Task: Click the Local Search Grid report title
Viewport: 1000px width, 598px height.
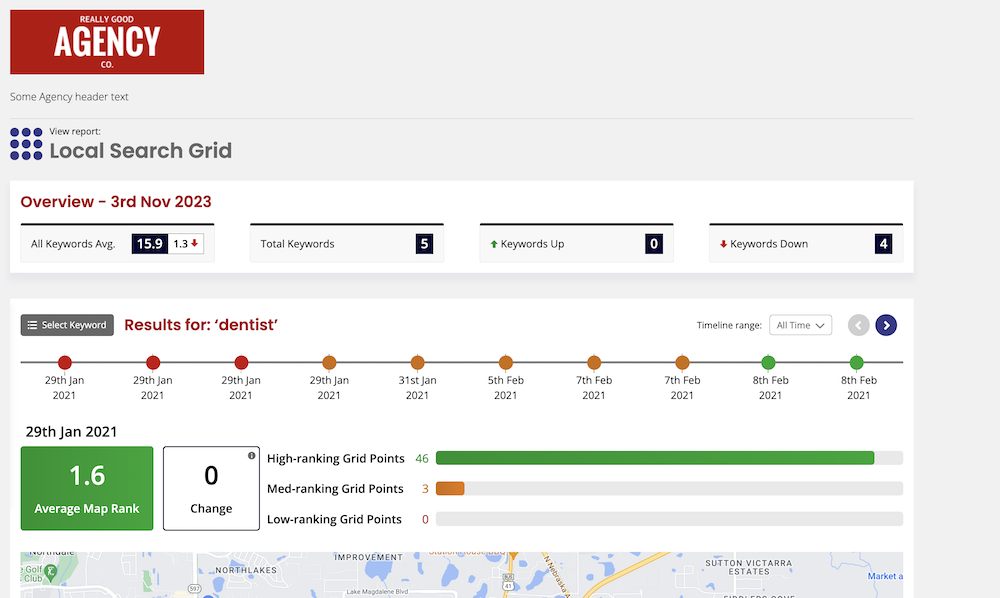Action: 141,151
